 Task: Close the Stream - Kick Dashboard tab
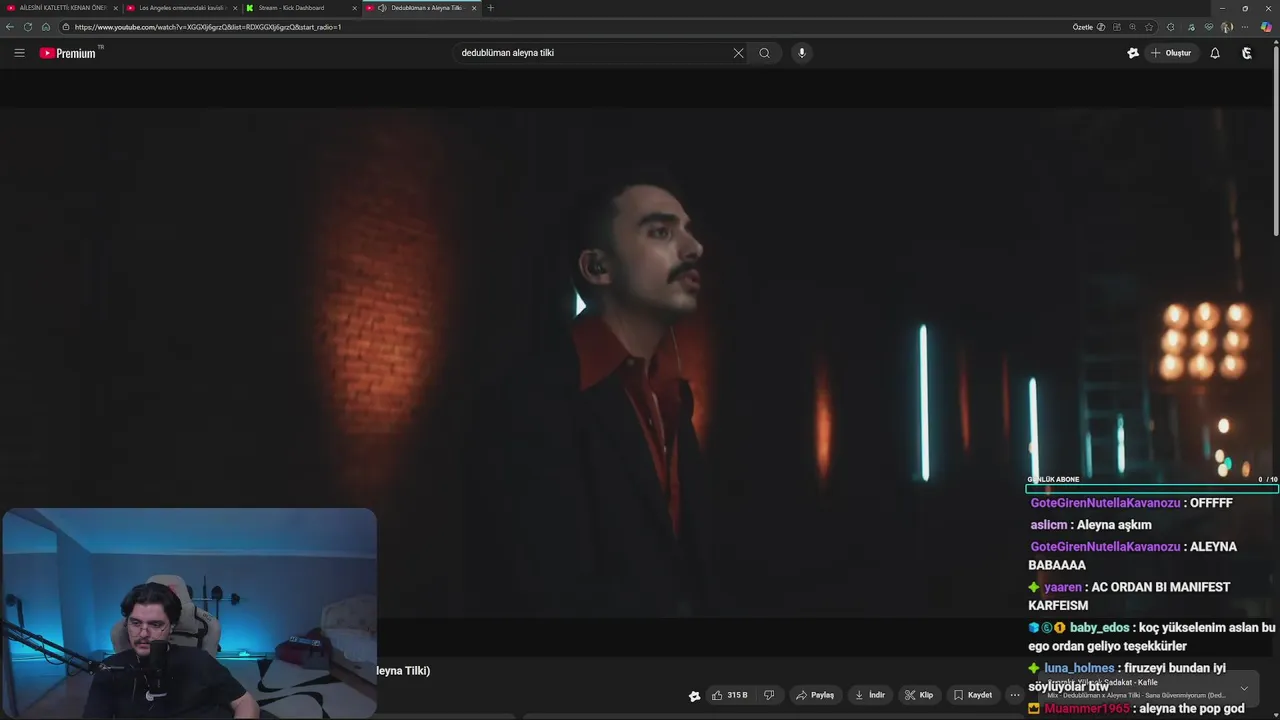point(354,8)
